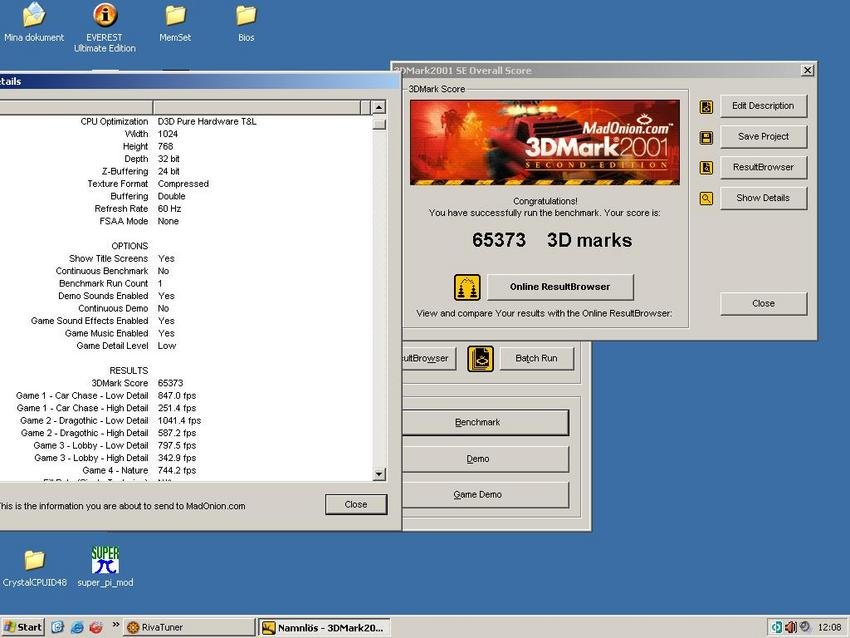Open Internet Explorer from quick launch
850x638 pixels.
click(77, 627)
